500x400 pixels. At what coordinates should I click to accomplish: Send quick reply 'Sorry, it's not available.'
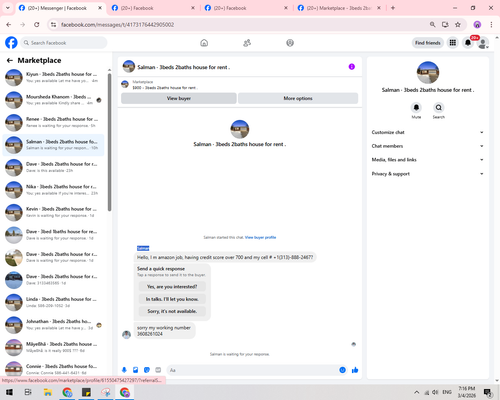(172, 311)
